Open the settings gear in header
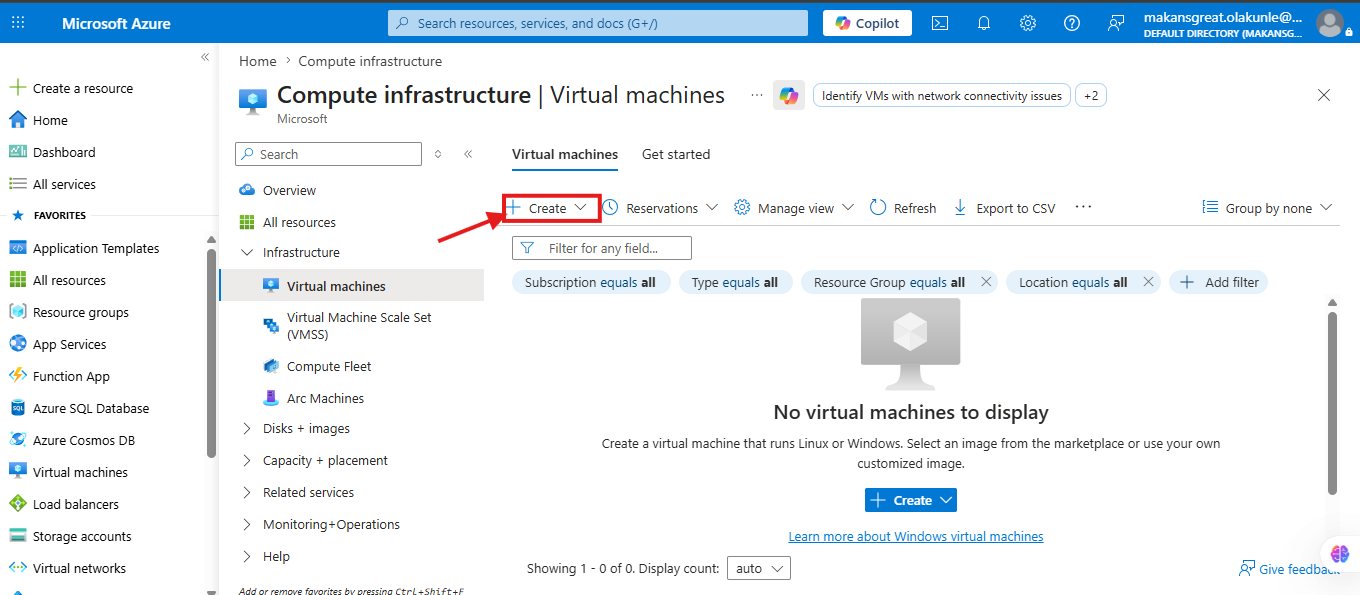This screenshot has height=595, width=1360. pos(1028,23)
